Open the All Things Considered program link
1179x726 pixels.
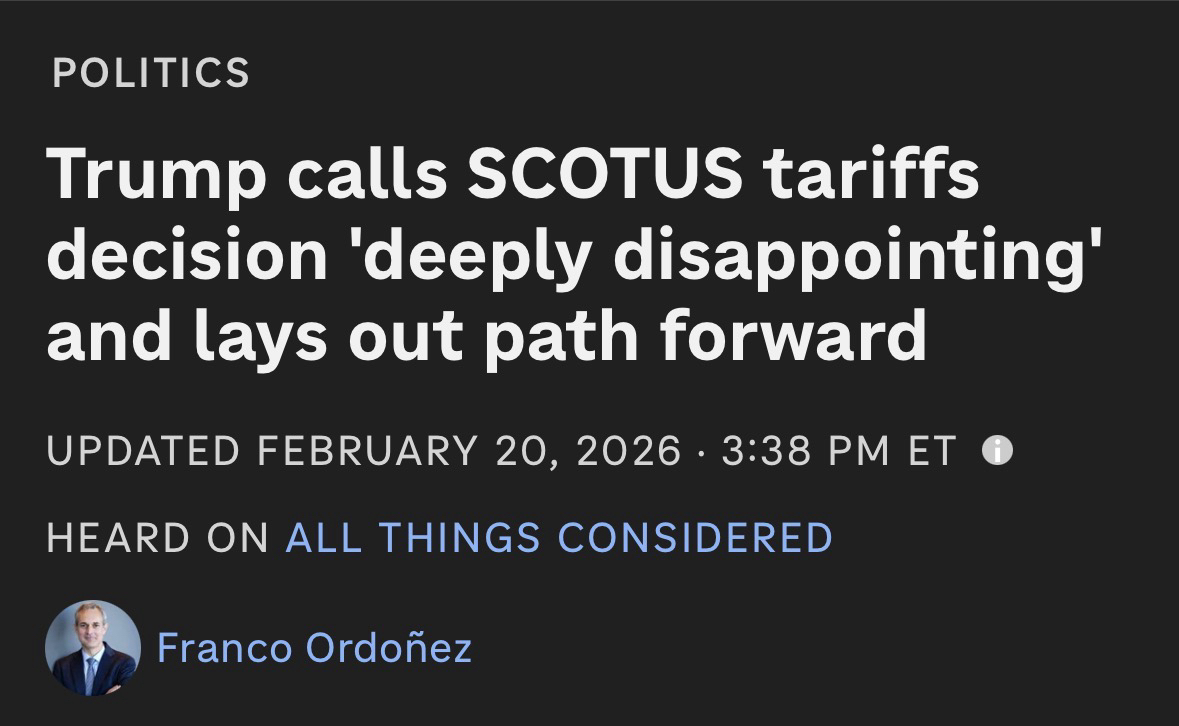coord(558,537)
